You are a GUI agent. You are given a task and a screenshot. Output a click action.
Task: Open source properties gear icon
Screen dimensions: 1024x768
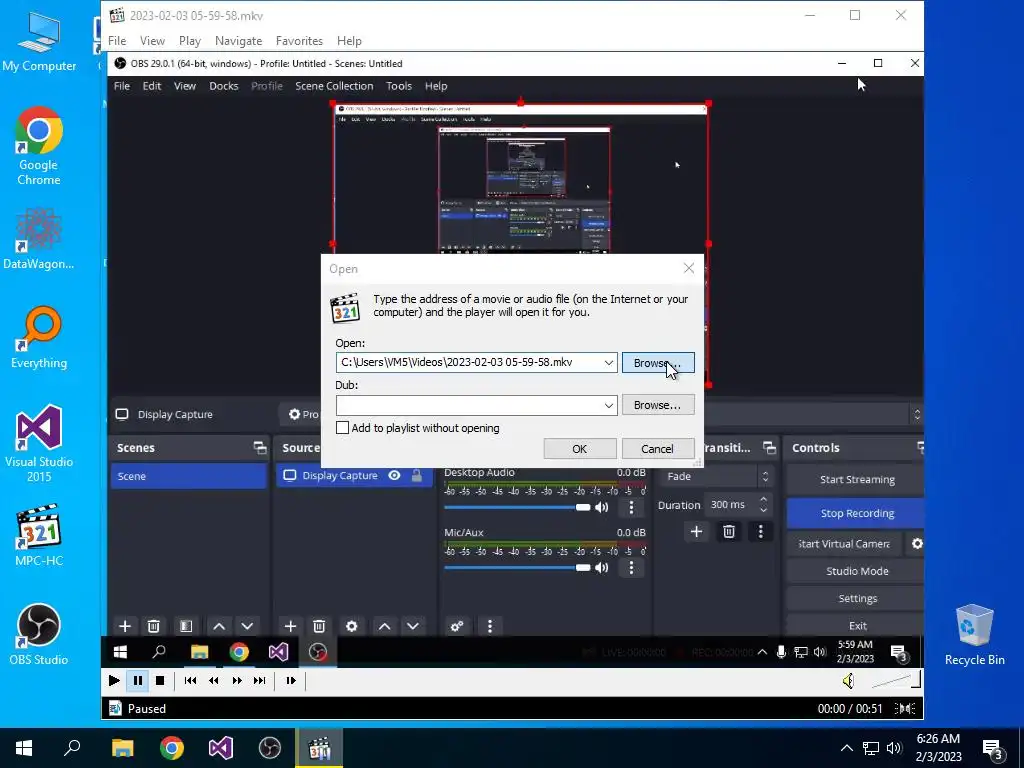[x=351, y=626]
